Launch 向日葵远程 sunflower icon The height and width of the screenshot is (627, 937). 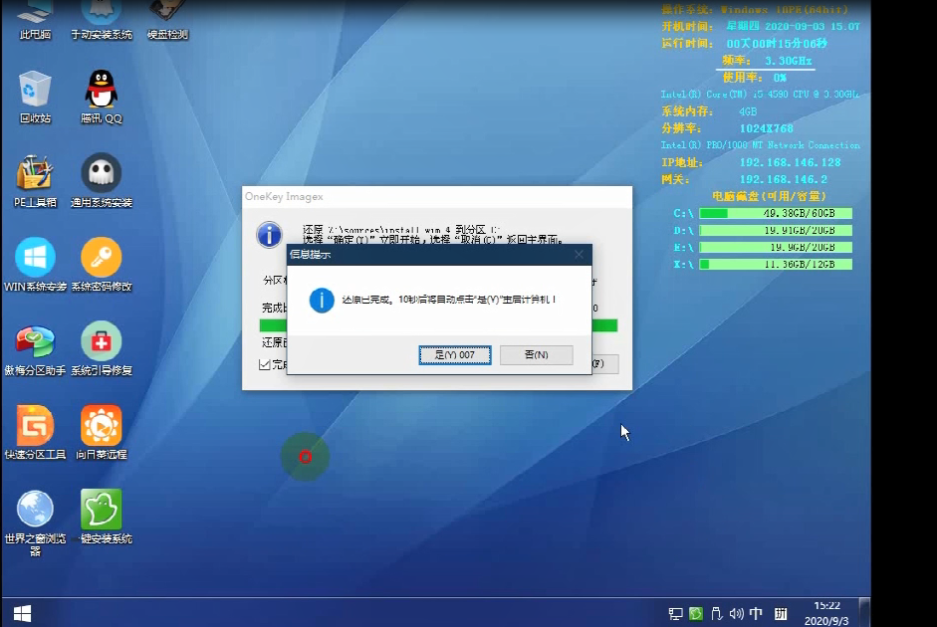click(101, 433)
